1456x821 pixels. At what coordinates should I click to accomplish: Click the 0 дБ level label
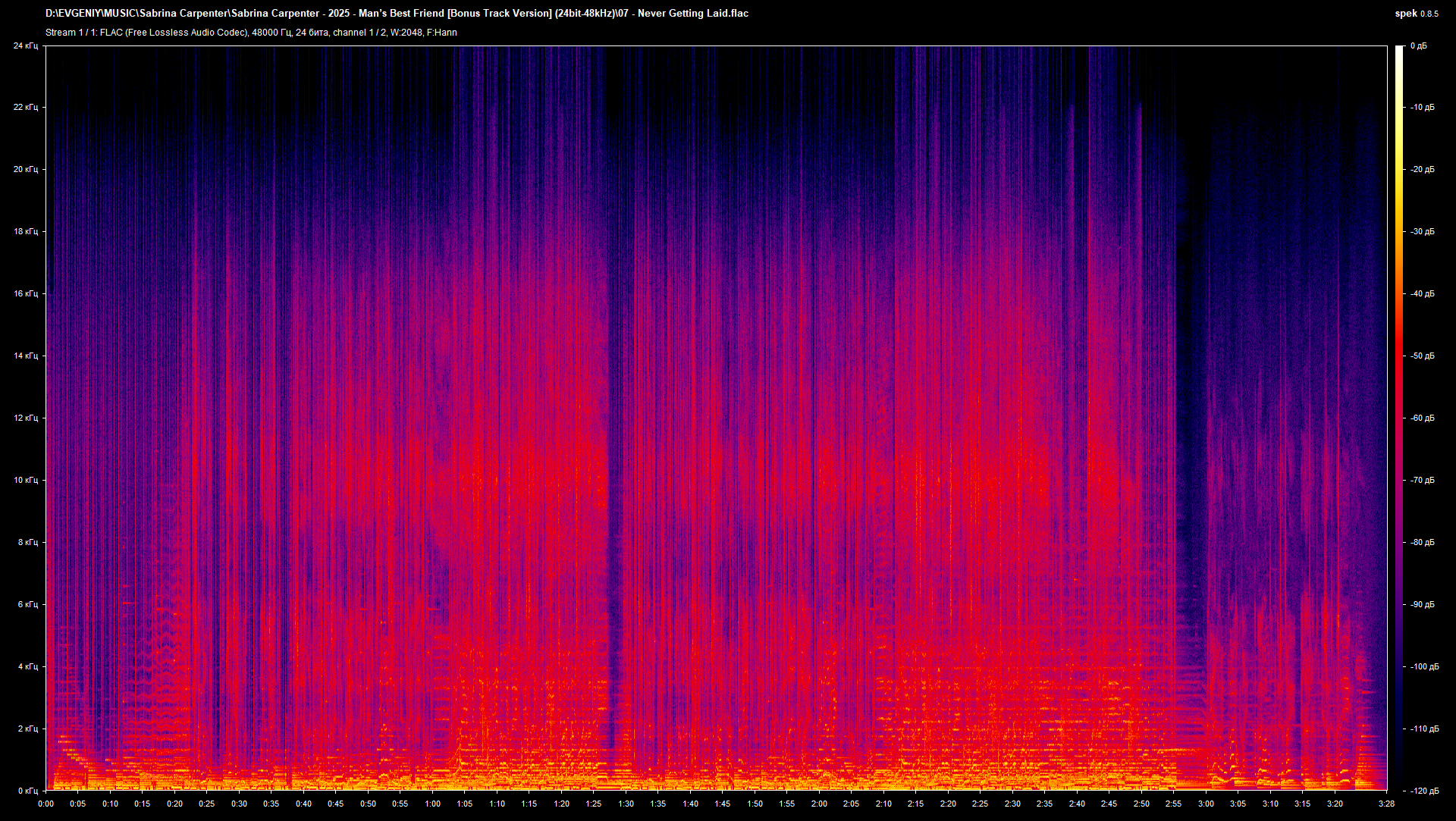[x=1418, y=46]
